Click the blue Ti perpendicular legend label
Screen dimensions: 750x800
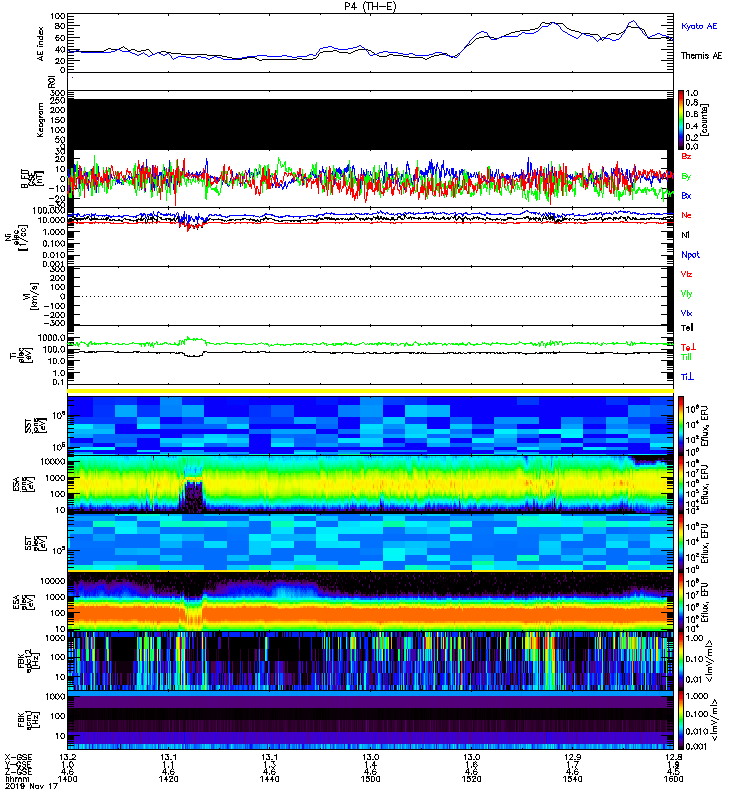(x=687, y=377)
